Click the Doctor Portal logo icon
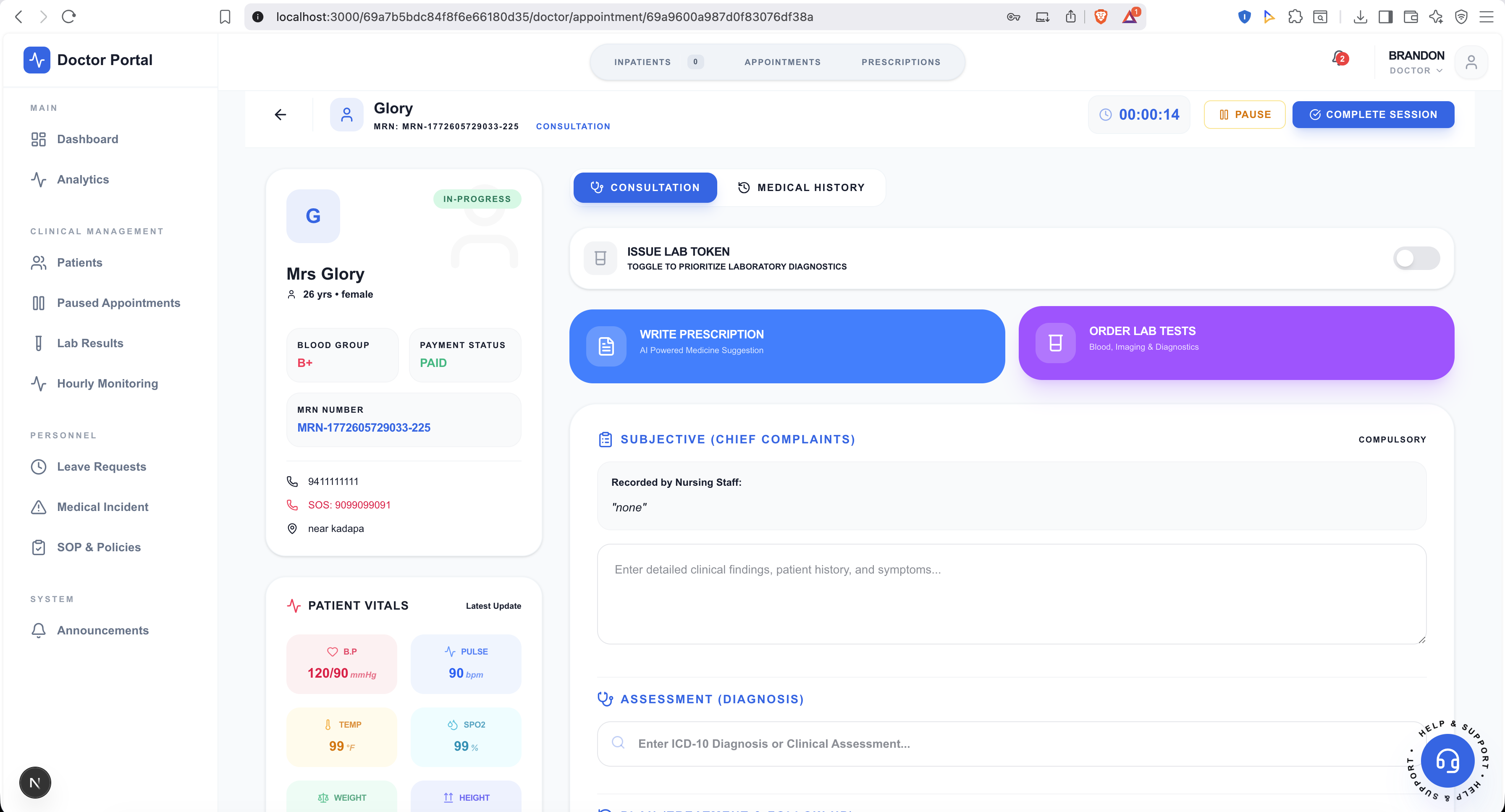1505x812 pixels. click(x=37, y=60)
